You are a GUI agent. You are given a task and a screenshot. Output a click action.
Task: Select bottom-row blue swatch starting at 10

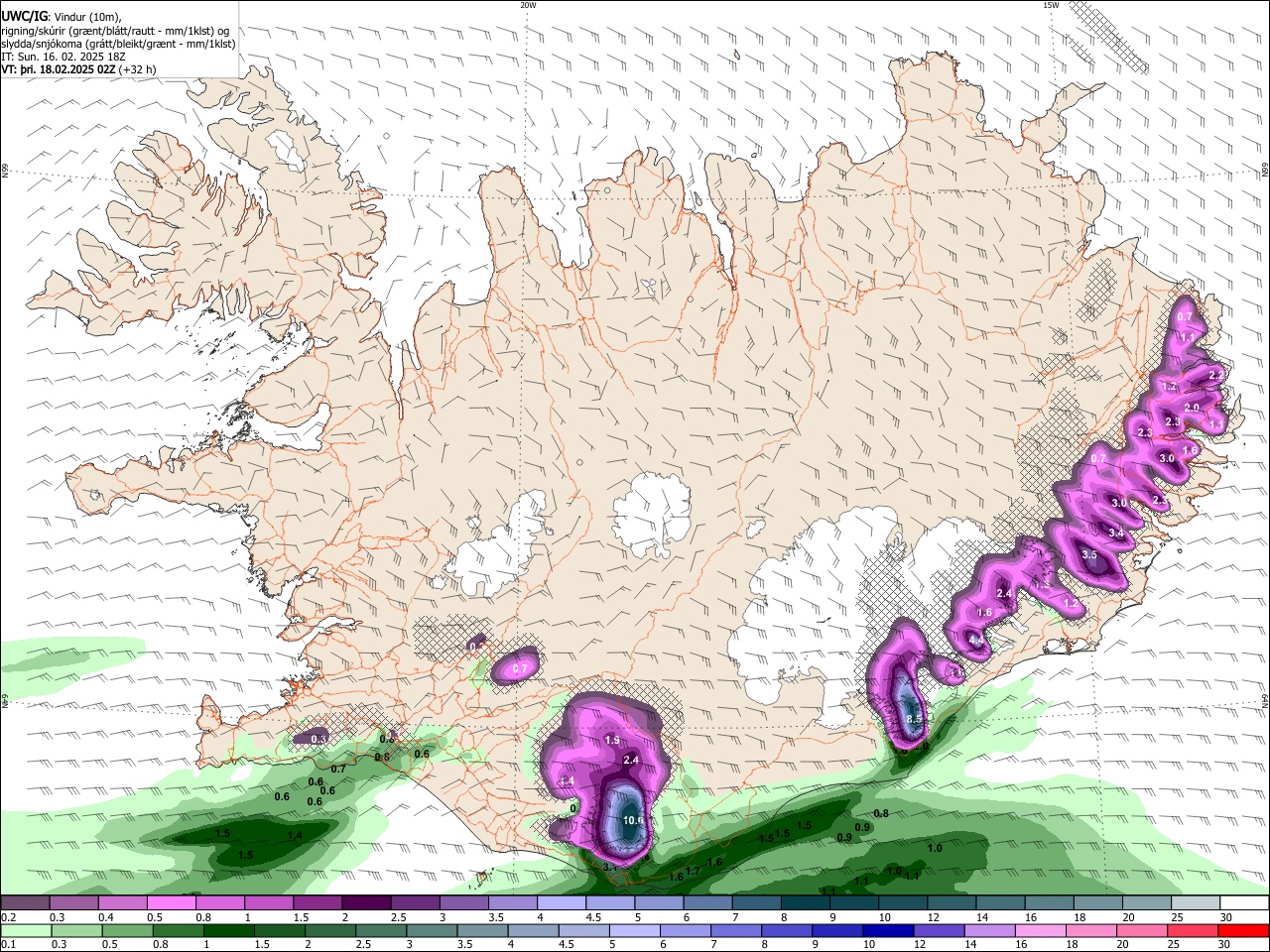click(x=889, y=931)
